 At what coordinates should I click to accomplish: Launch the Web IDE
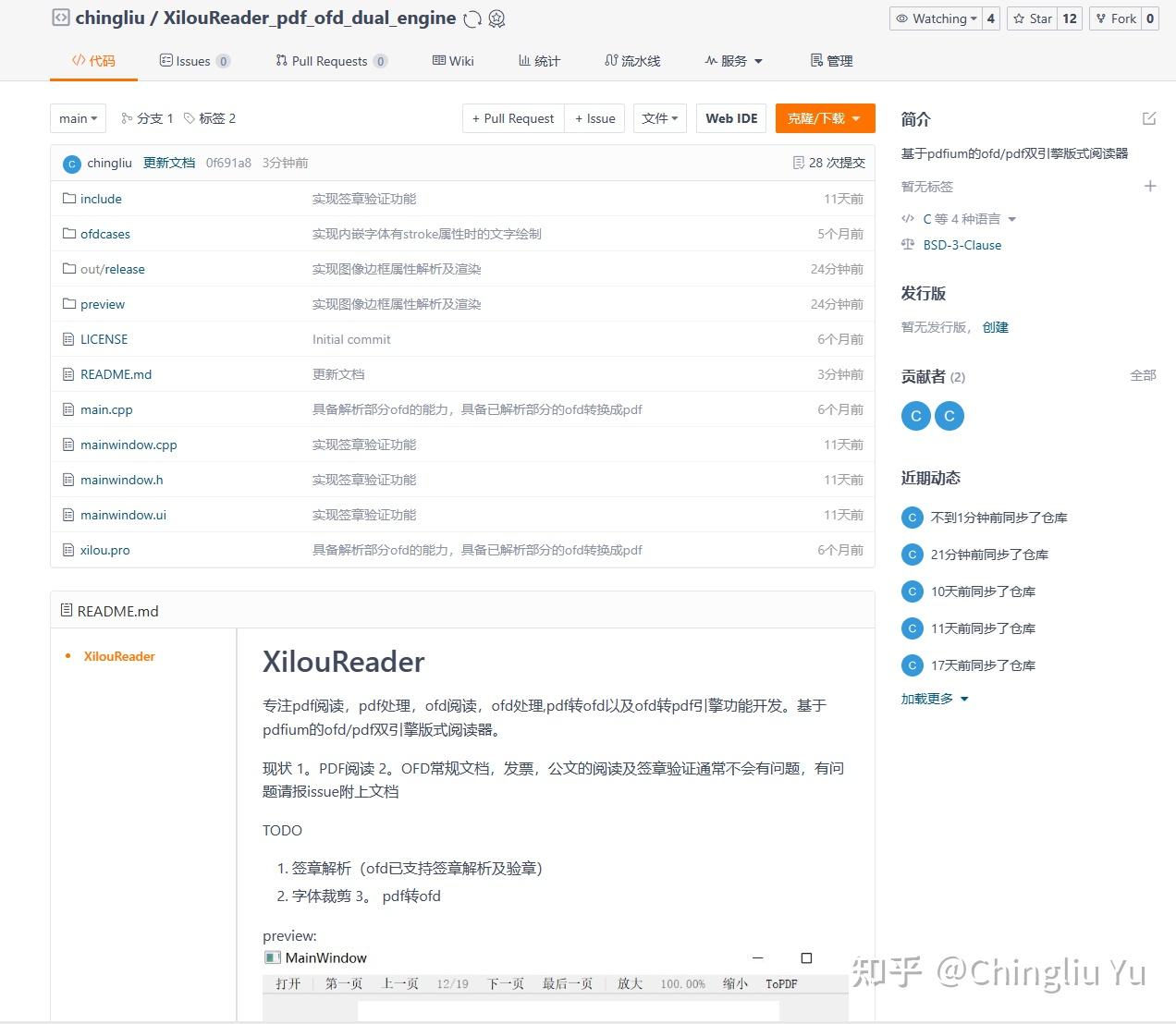point(730,117)
